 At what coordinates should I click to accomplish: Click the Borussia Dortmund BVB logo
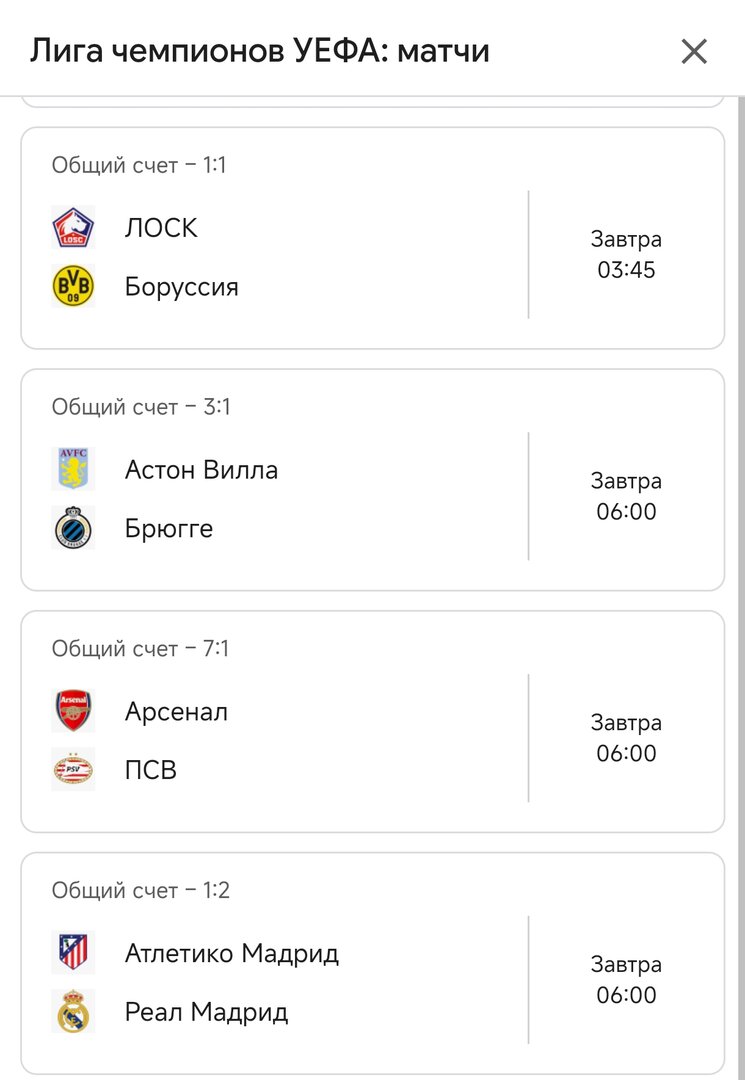[x=73, y=287]
